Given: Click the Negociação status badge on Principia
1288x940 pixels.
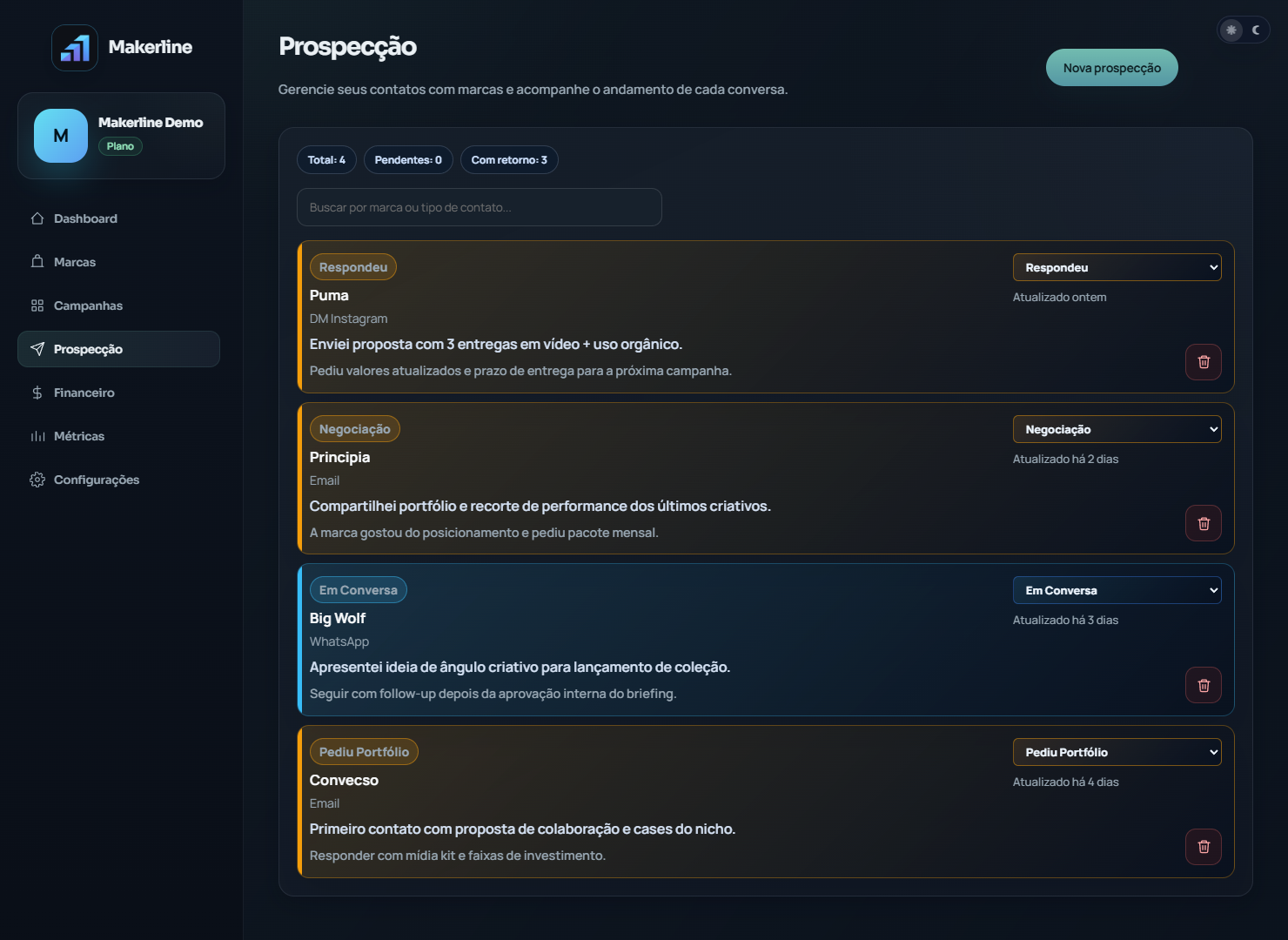Looking at the screenshot, I should pos(355,429).
